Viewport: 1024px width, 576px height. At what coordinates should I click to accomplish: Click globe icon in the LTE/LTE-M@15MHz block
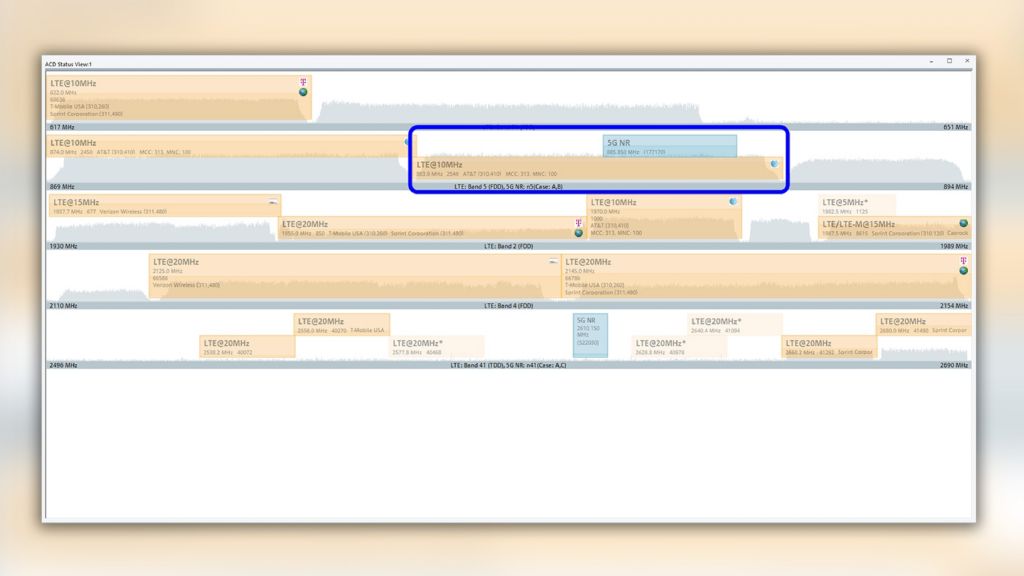click(963, 224)
